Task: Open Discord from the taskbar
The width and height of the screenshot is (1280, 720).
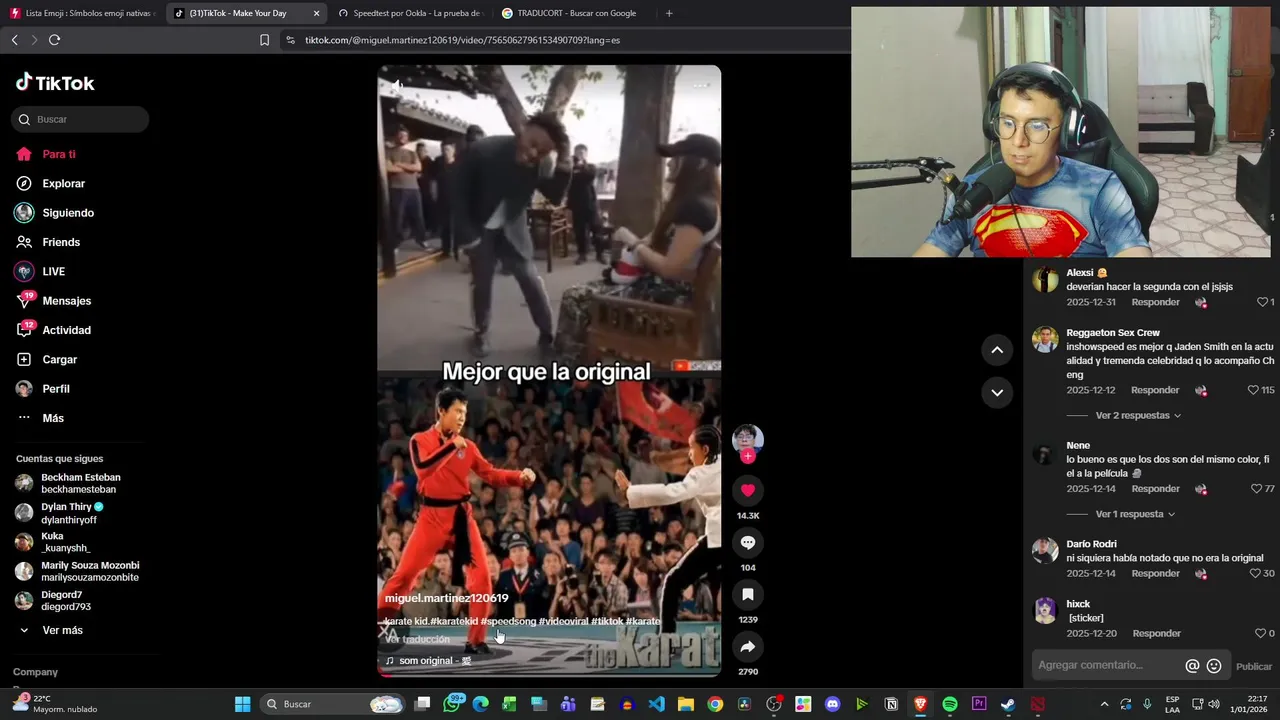Action: 832,704
